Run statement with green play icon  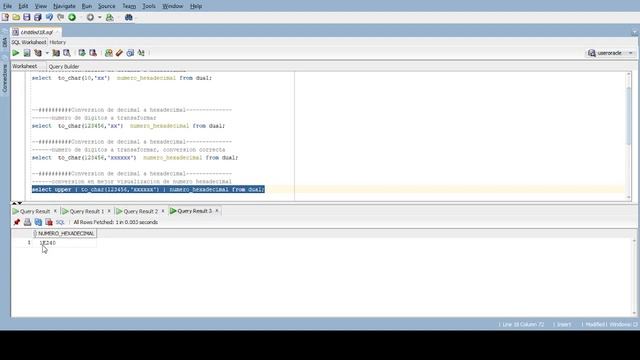point(16,53)
